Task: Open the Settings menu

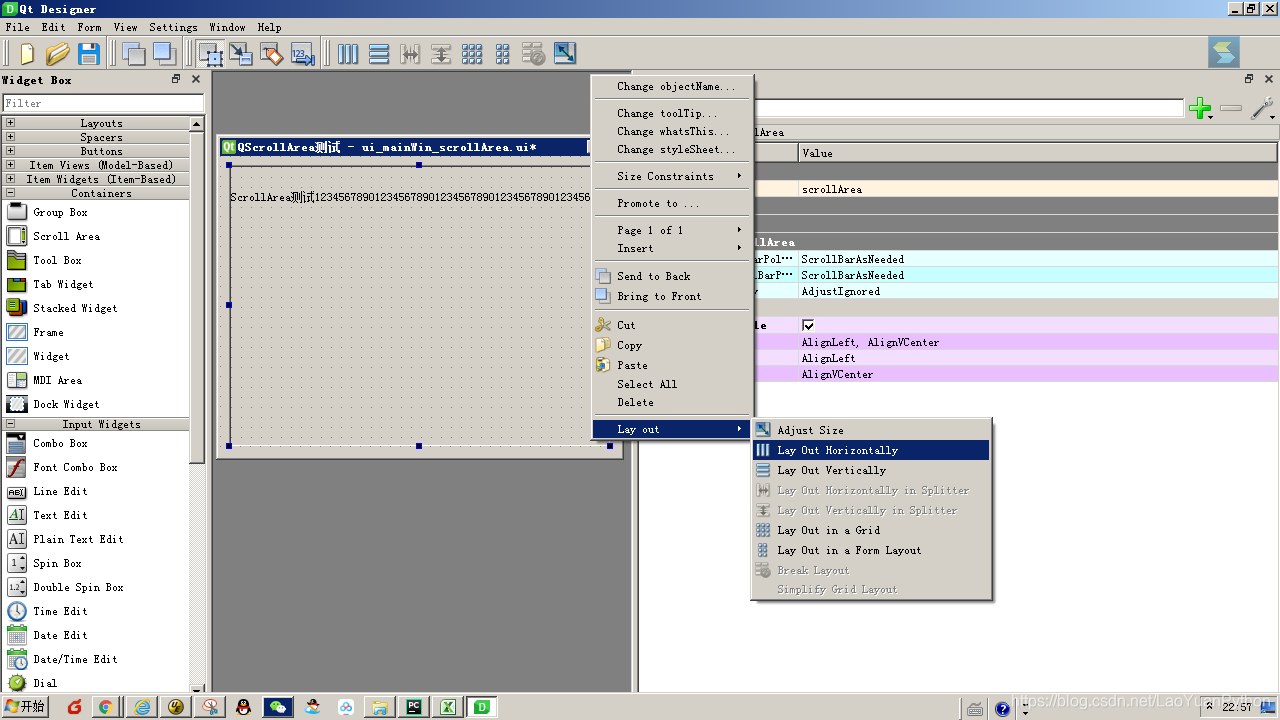Action: click(x=173, y=27)
